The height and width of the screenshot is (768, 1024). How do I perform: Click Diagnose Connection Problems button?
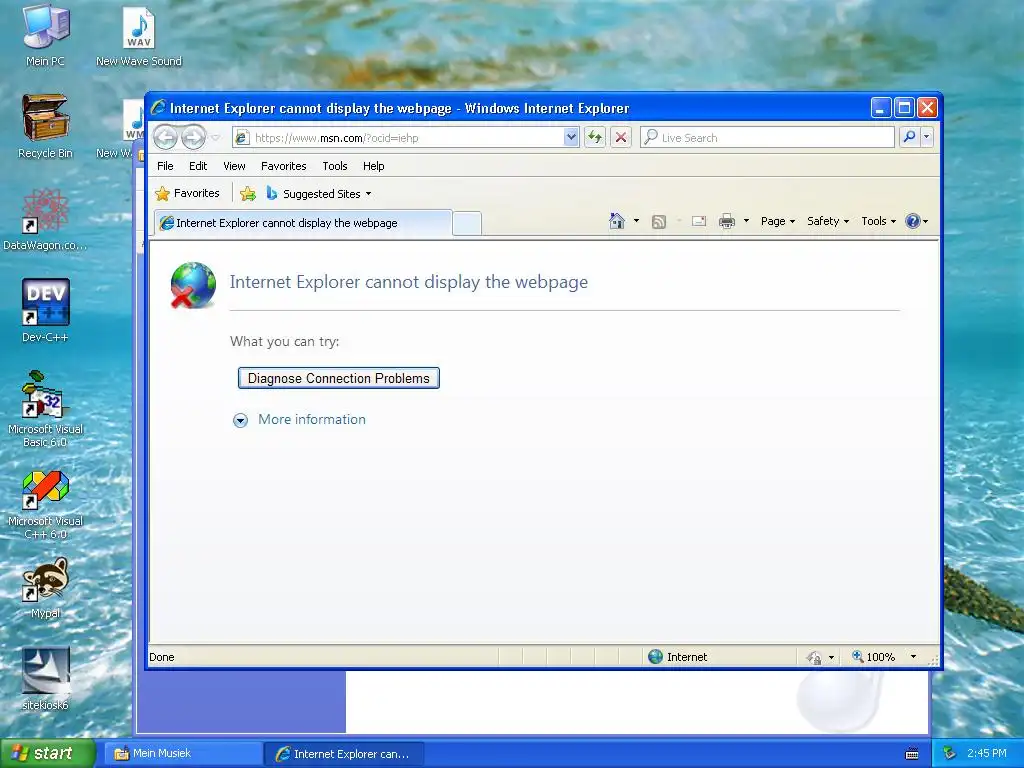[x=338, y=378]
